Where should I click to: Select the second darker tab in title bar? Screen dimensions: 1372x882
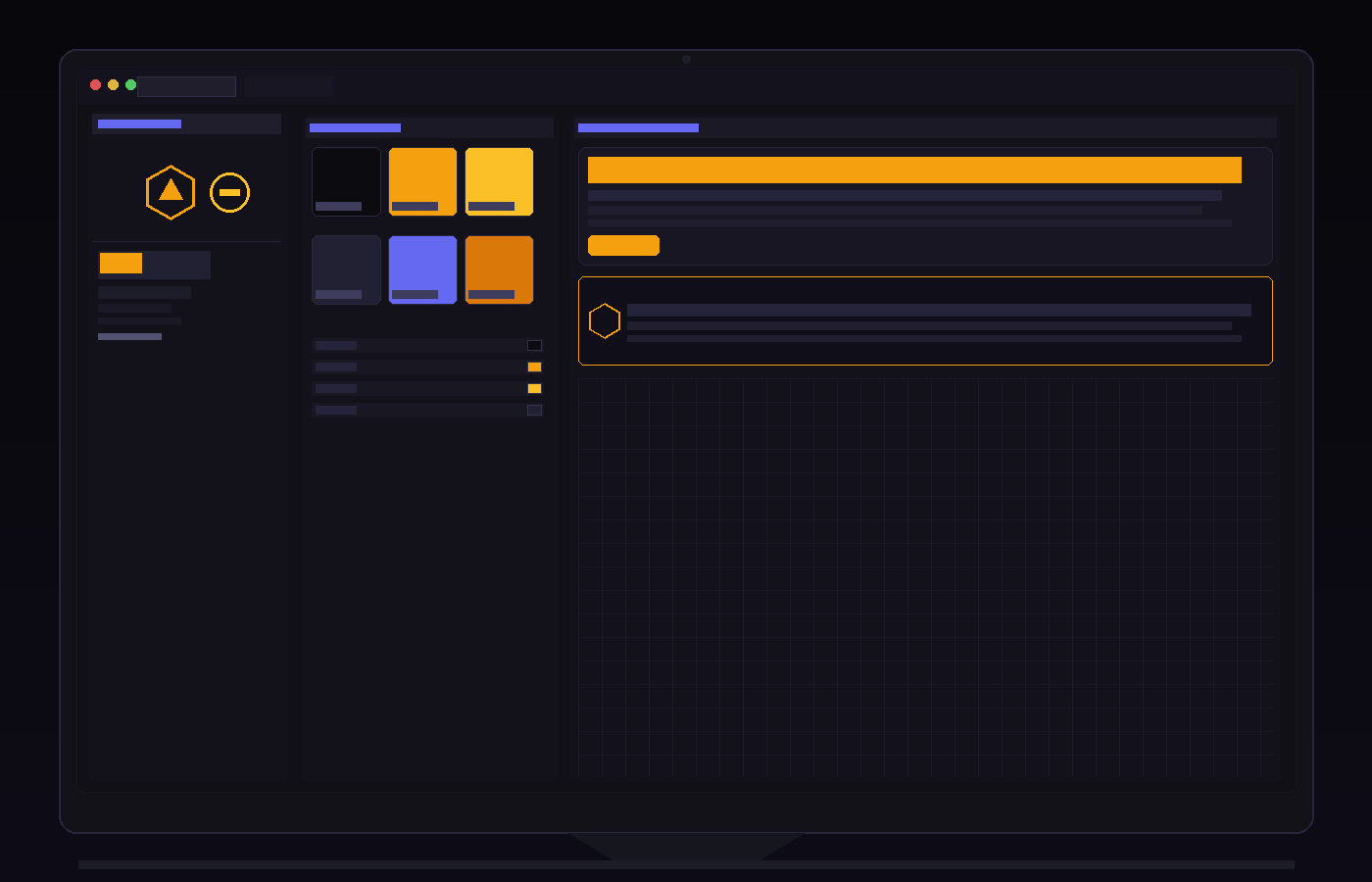pos(289,86)
